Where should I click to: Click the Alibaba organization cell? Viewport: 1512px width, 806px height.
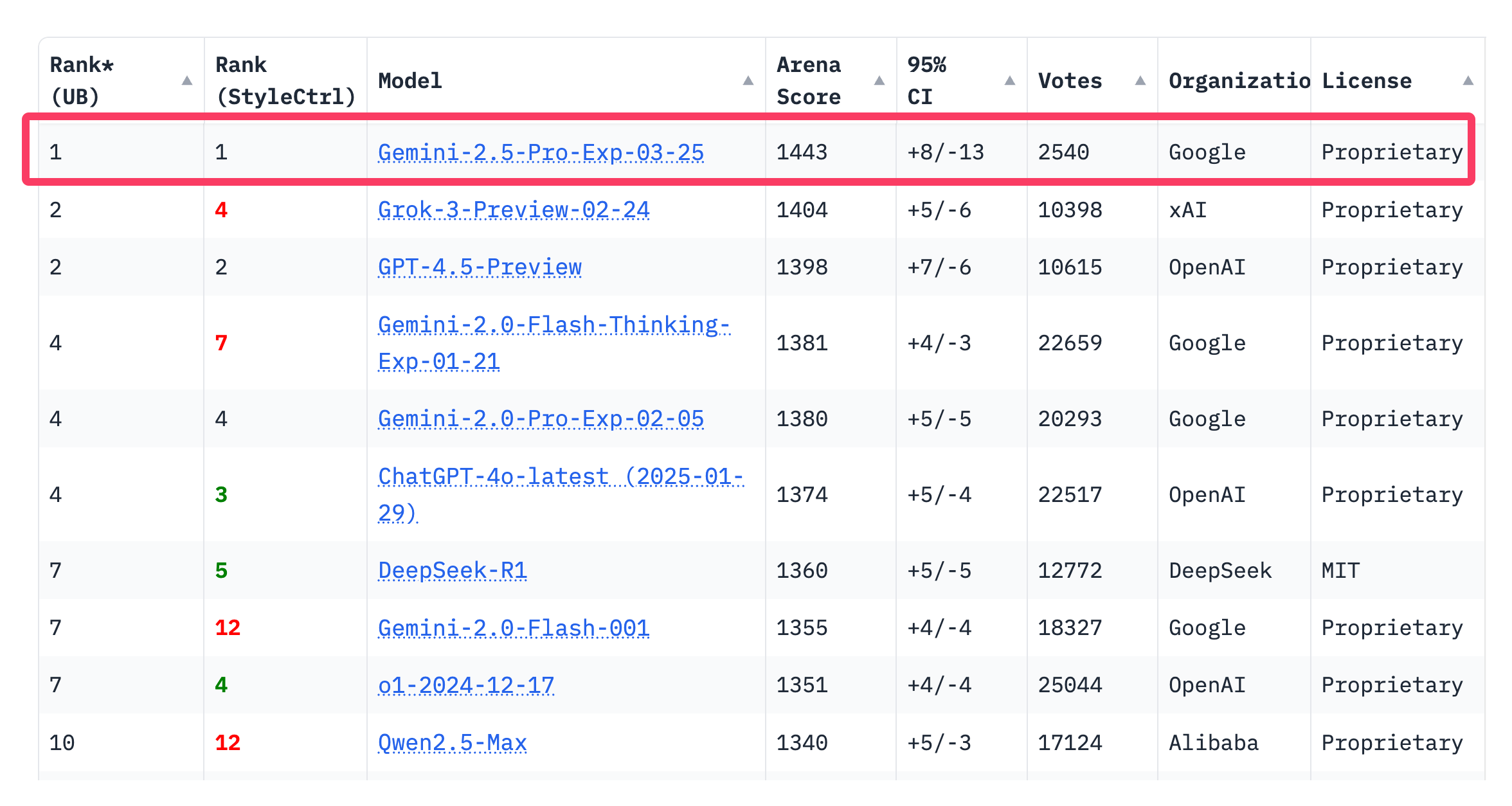(1213, 743)
